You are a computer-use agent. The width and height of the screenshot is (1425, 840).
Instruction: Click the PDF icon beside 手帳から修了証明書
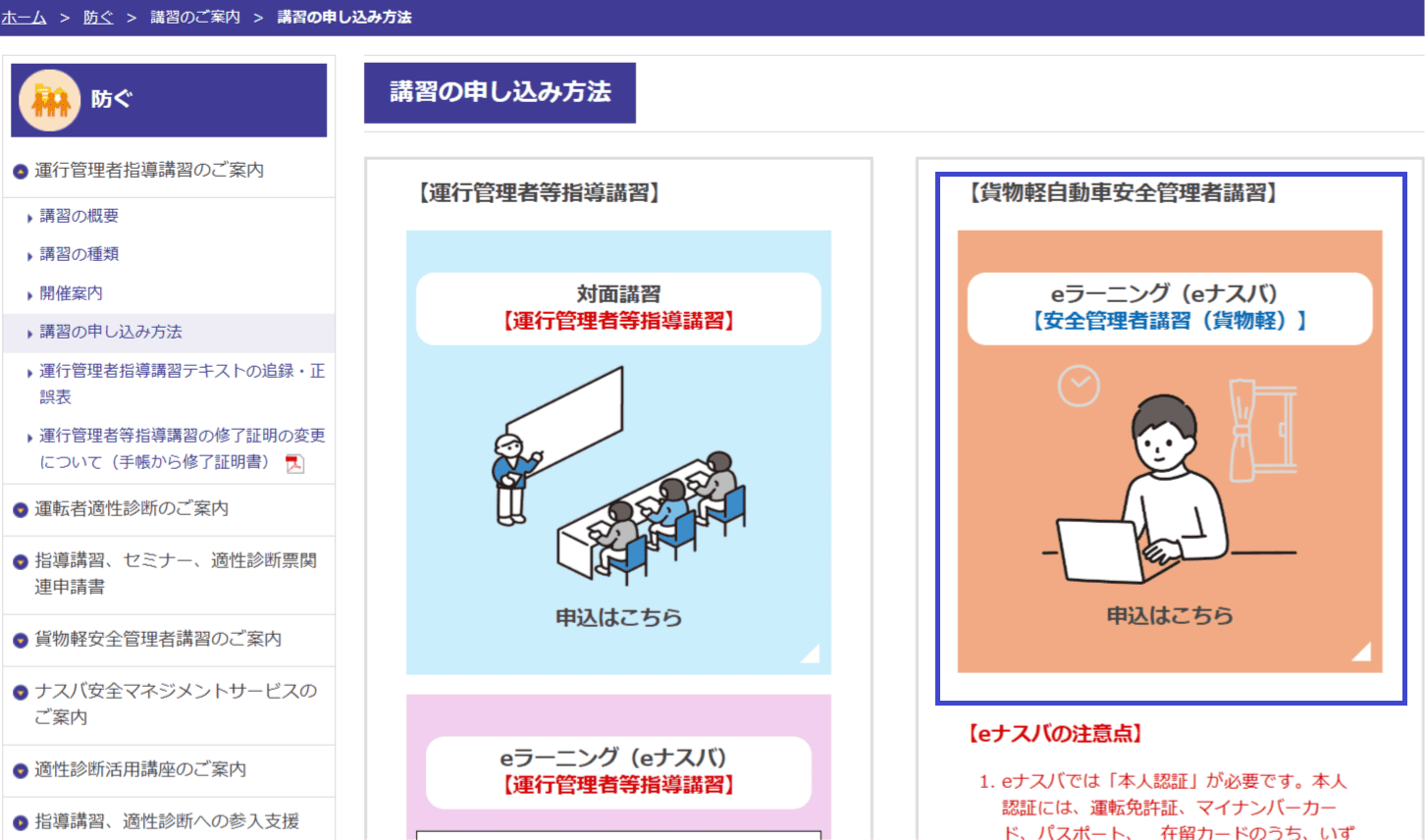click(294, 463)
